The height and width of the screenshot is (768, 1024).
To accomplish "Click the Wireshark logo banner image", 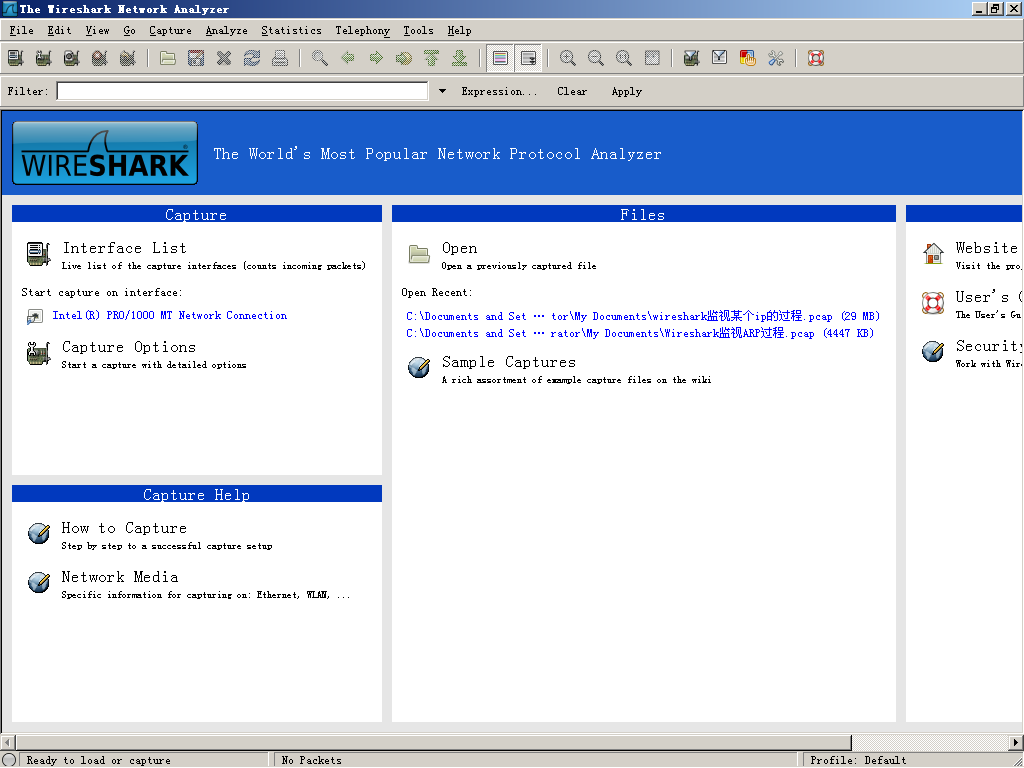I will click(105, 153).
